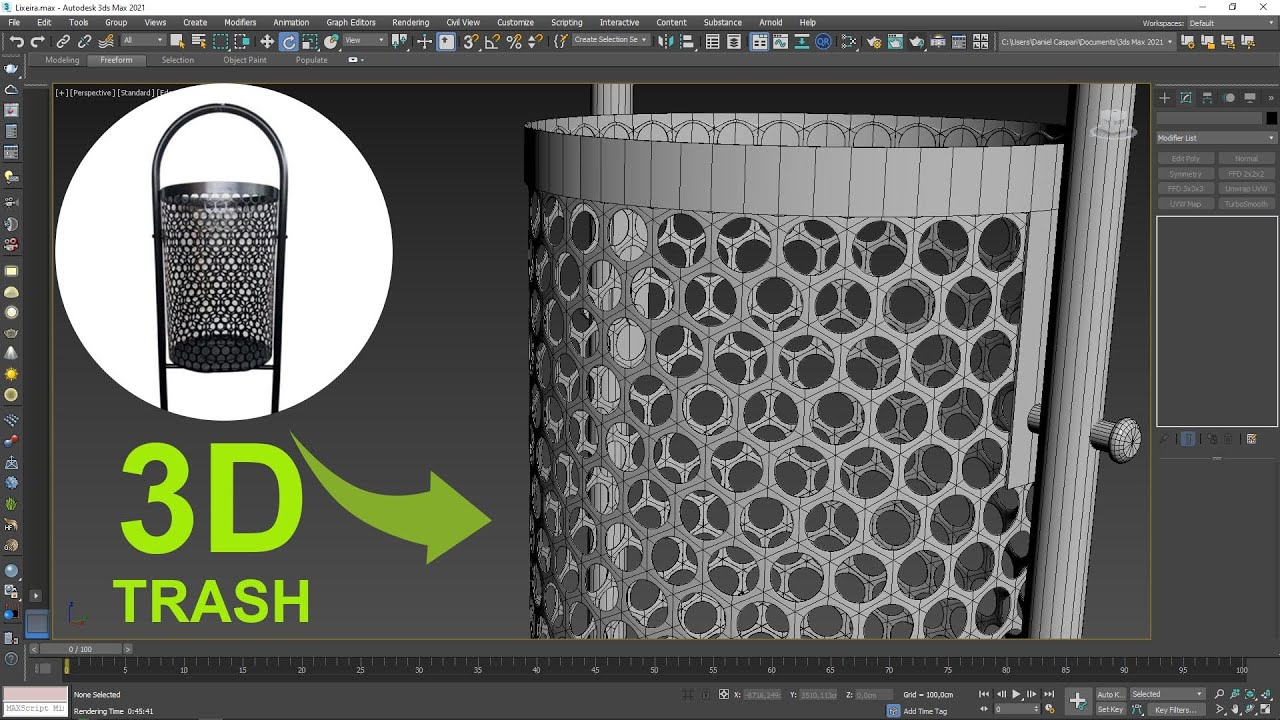The image size is (1280, 720).
Task: Switch to the Object Paint ribbon tab
Action: [245, 60]
